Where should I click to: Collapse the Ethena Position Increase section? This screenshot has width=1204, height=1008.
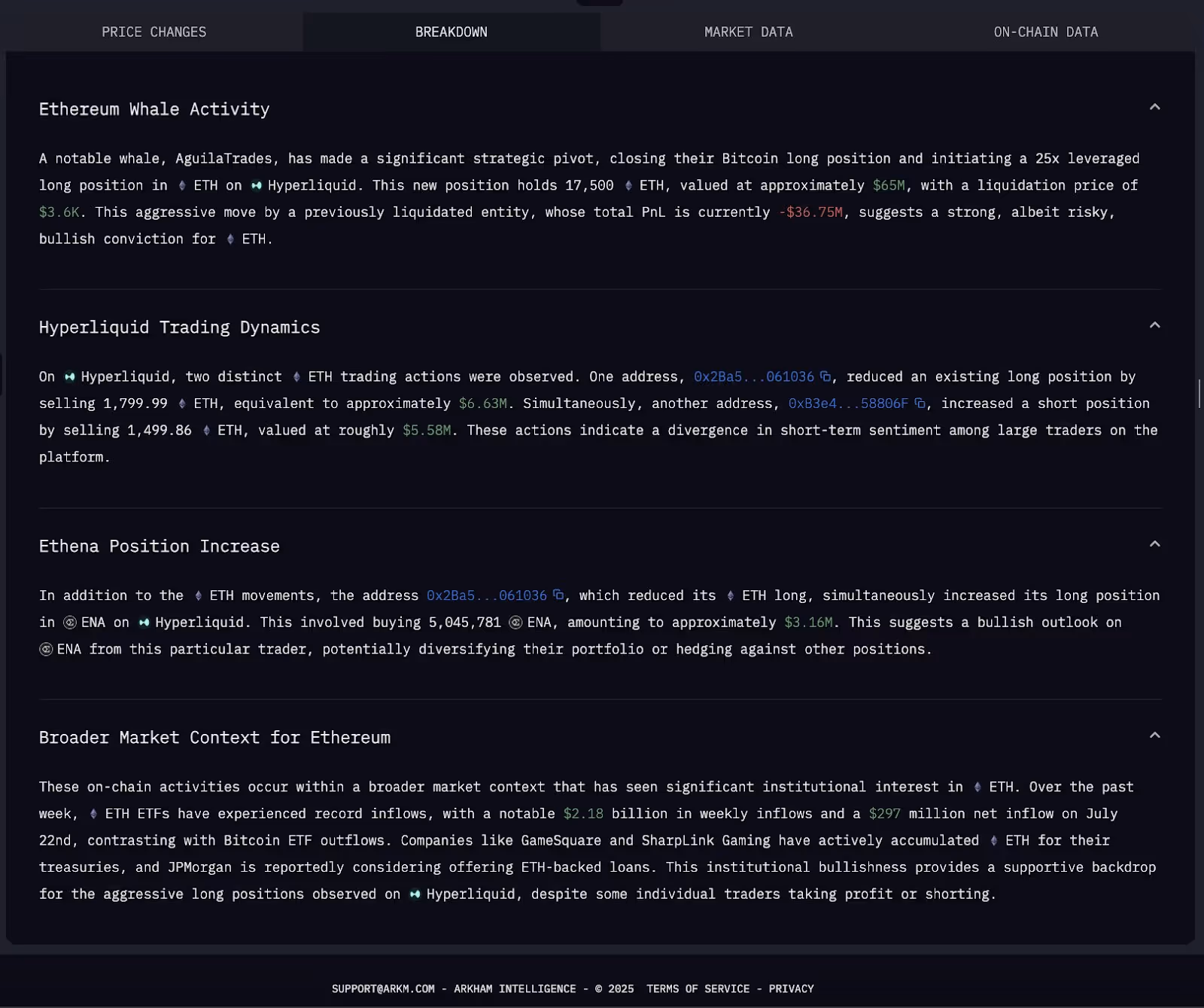pos(1155,544)
